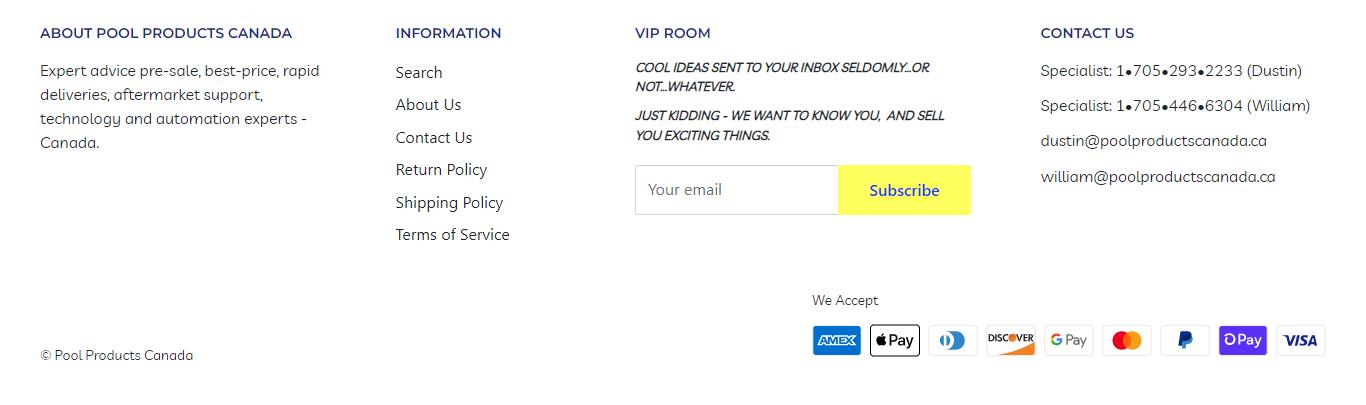The image size is (1366, 405).
Task: Open the Search footer link
Action: point(418,72)
